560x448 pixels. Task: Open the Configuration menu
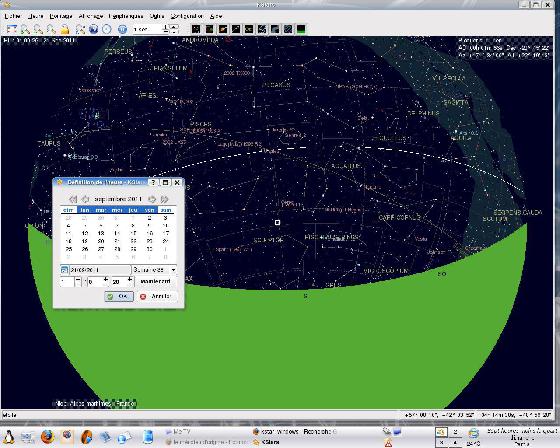click(x=186, y=16)
